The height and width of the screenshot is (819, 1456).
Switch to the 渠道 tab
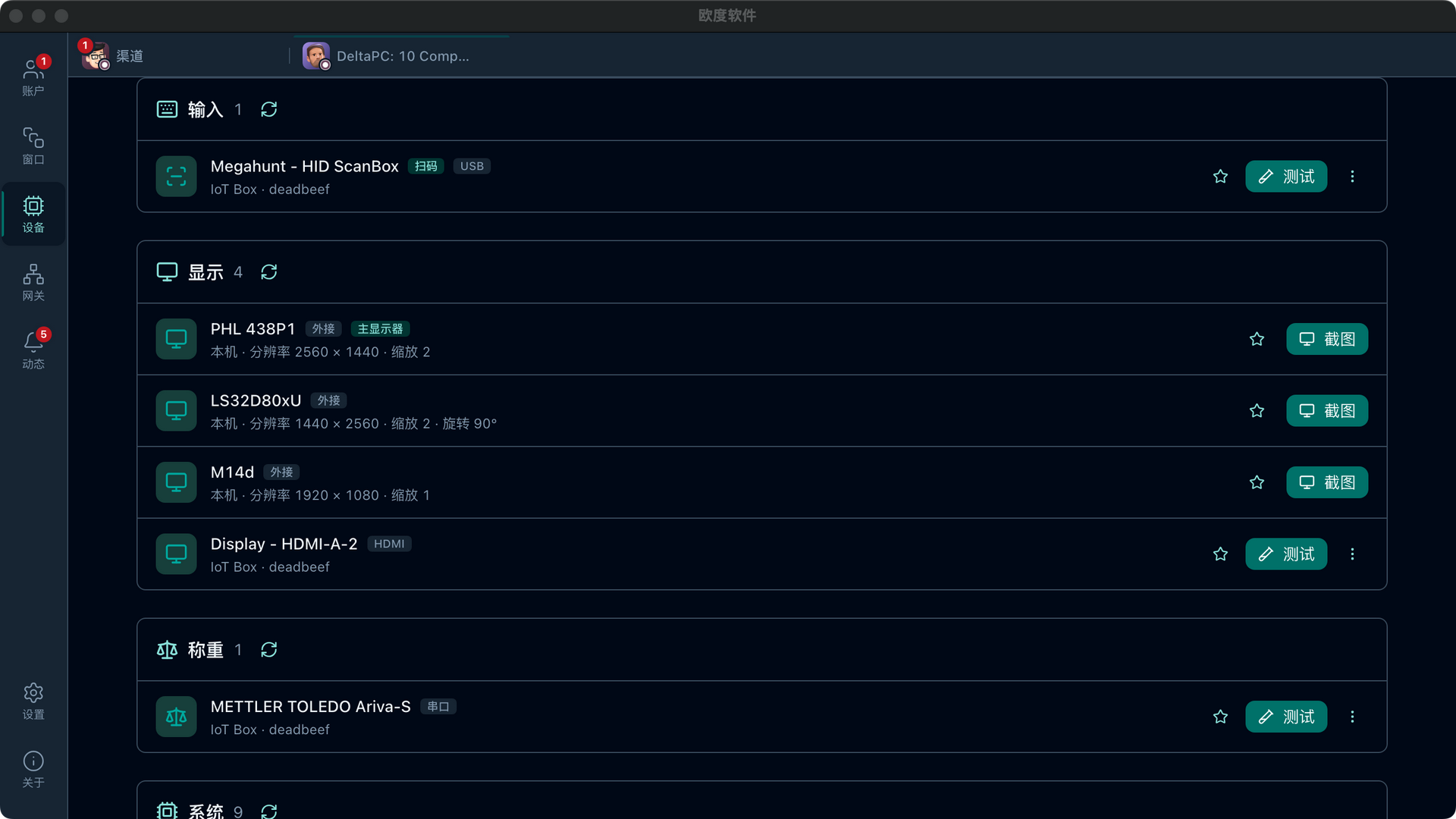coord(179,55)
